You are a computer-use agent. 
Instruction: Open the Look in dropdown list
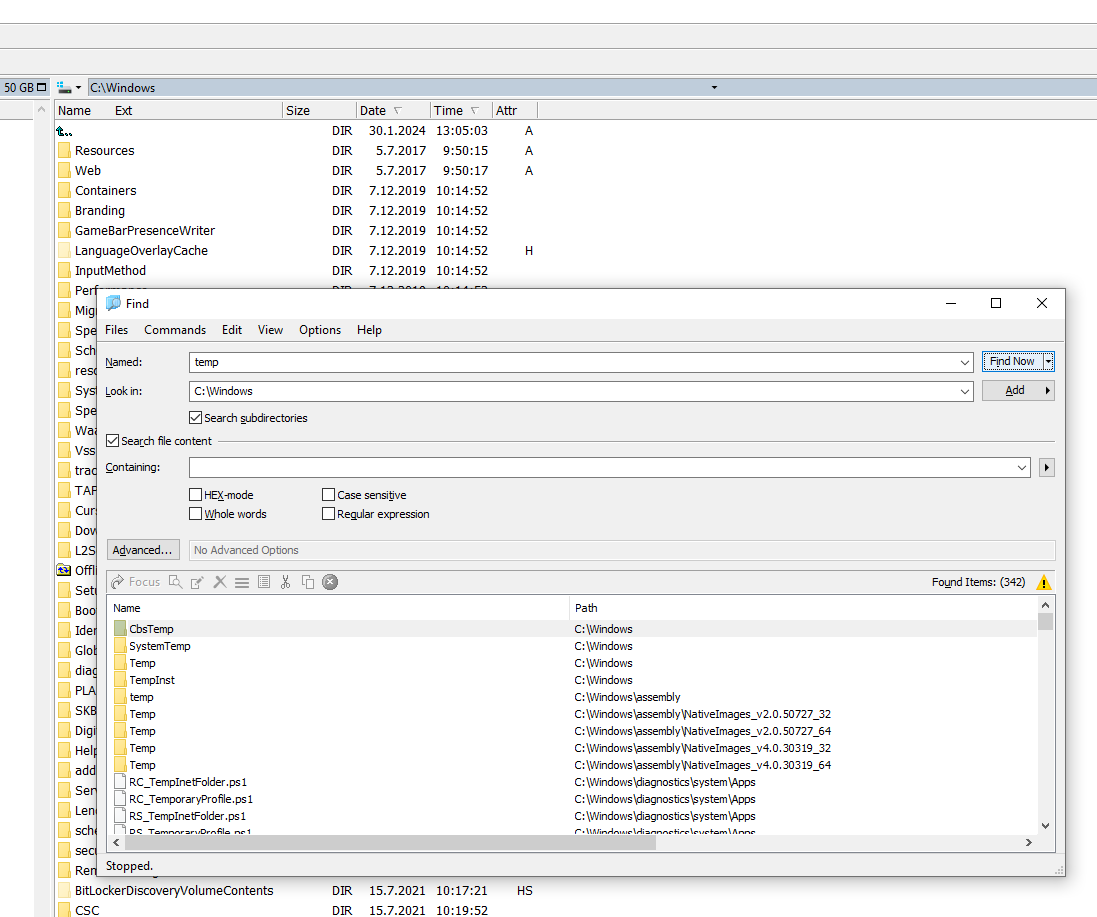[964, 392]
